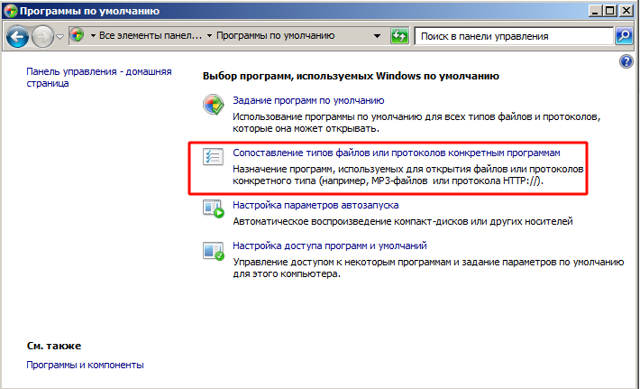Click the magnifier search button
Screen dimensions: 640x389
click(x=624, y=36)
